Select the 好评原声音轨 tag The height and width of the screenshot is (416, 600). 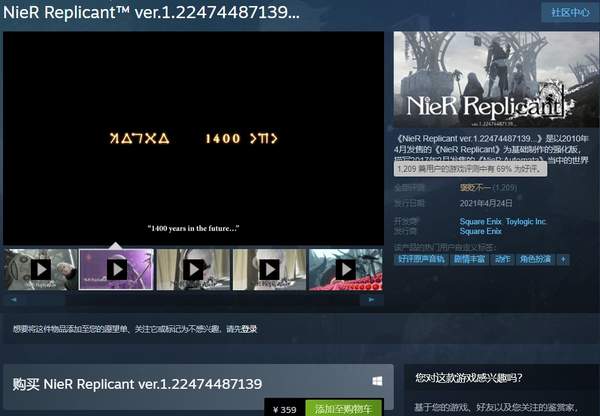[422, 259]
